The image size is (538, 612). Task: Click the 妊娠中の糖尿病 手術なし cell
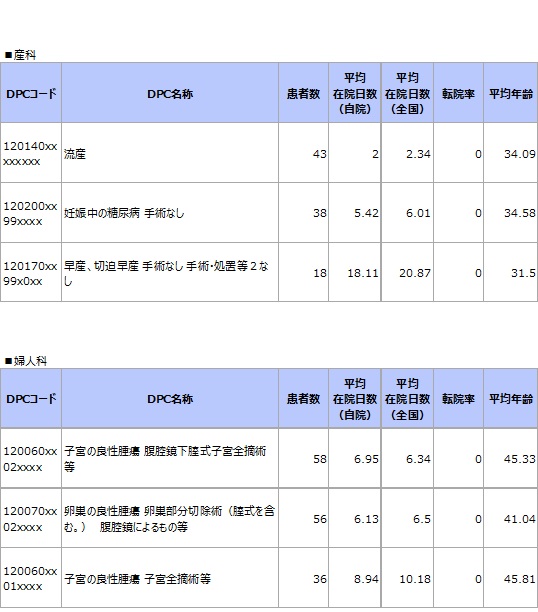(x=170, y=213)
